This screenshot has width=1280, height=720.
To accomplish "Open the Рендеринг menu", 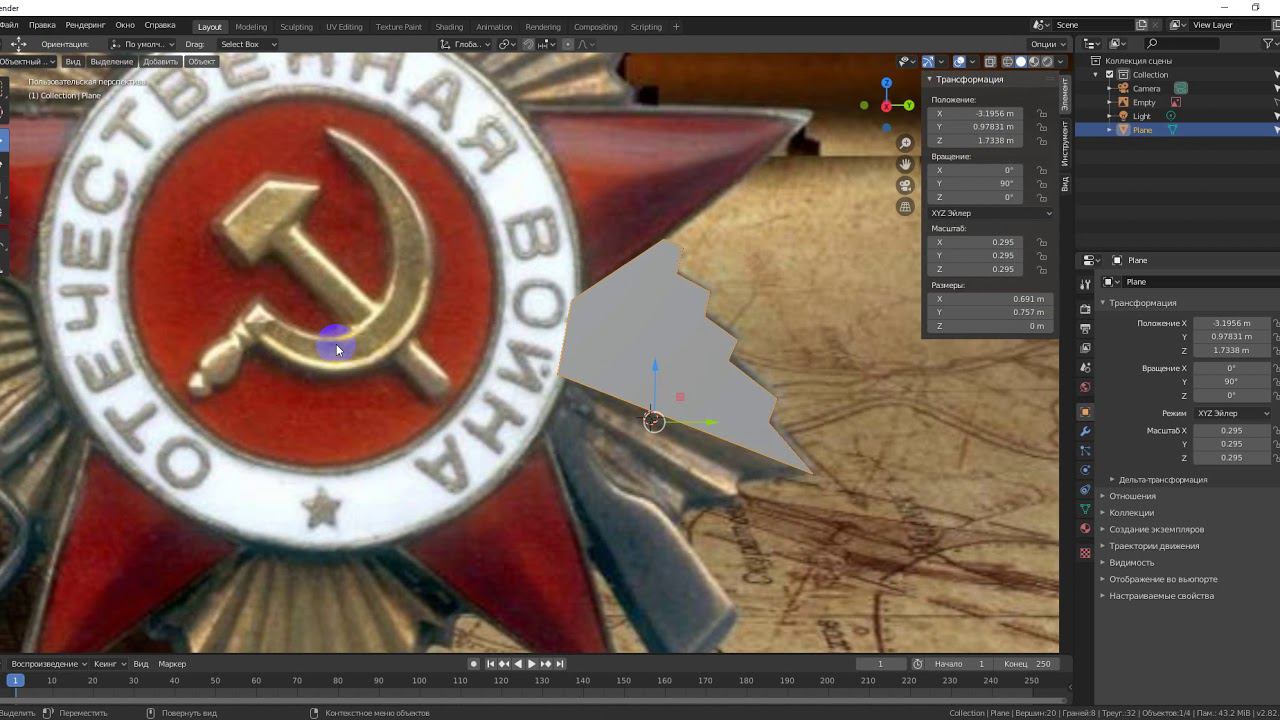I will click(85, 25).
